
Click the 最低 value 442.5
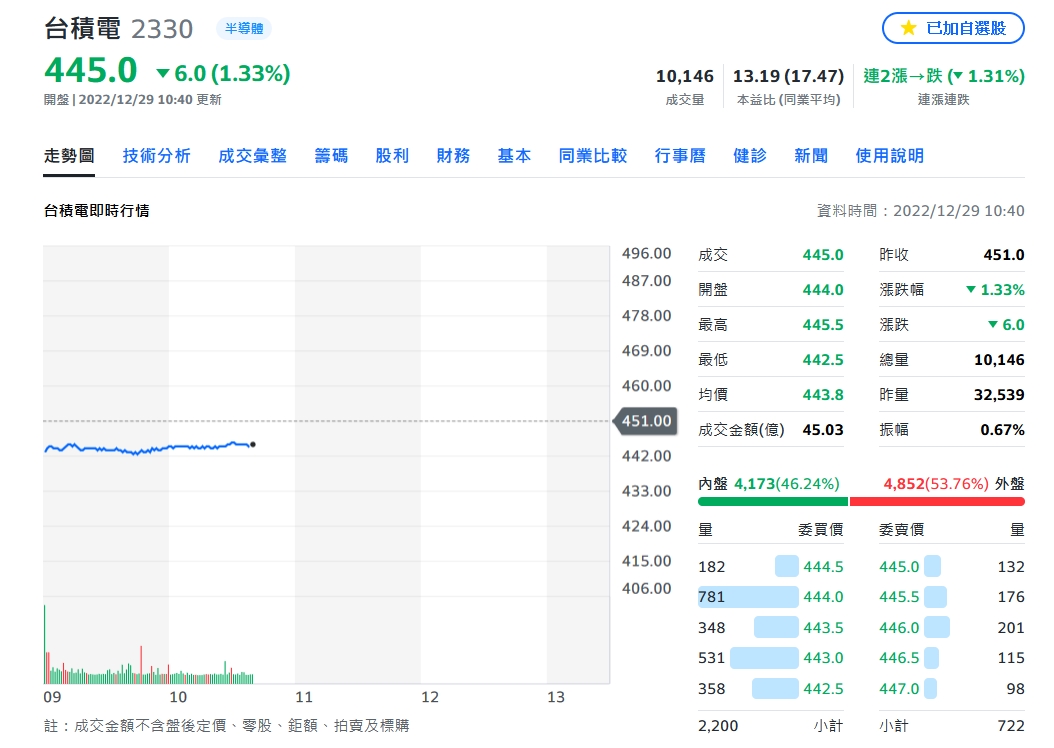[x=823, y=360]
